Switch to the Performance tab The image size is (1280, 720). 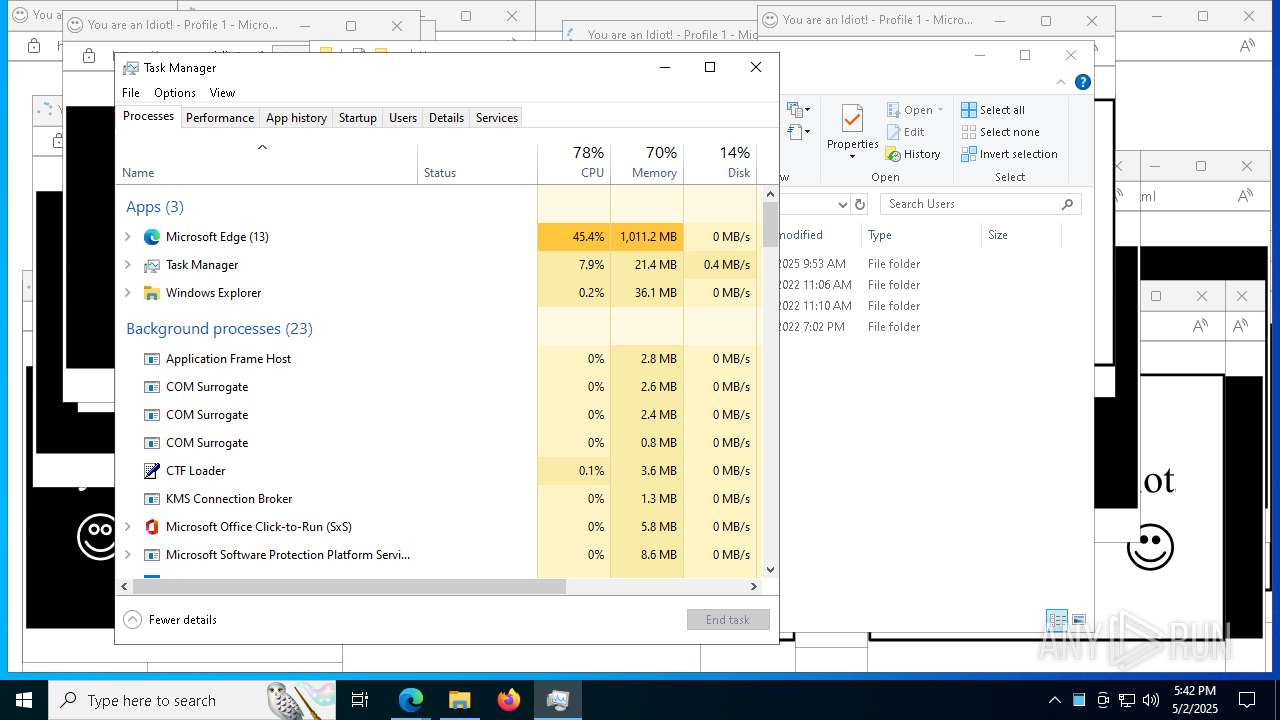click(x=220, y=118)
